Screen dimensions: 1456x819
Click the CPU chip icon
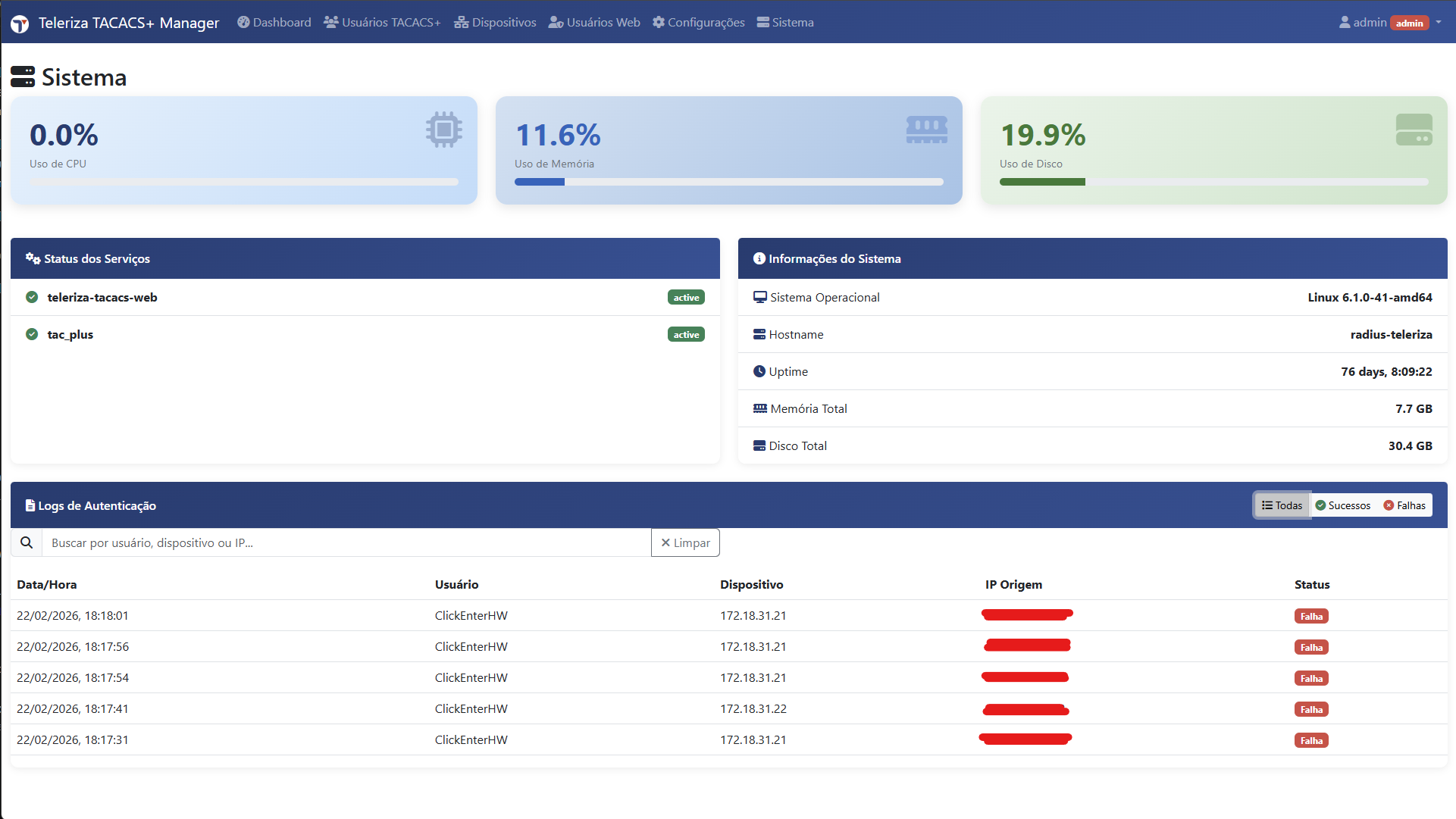443,130
